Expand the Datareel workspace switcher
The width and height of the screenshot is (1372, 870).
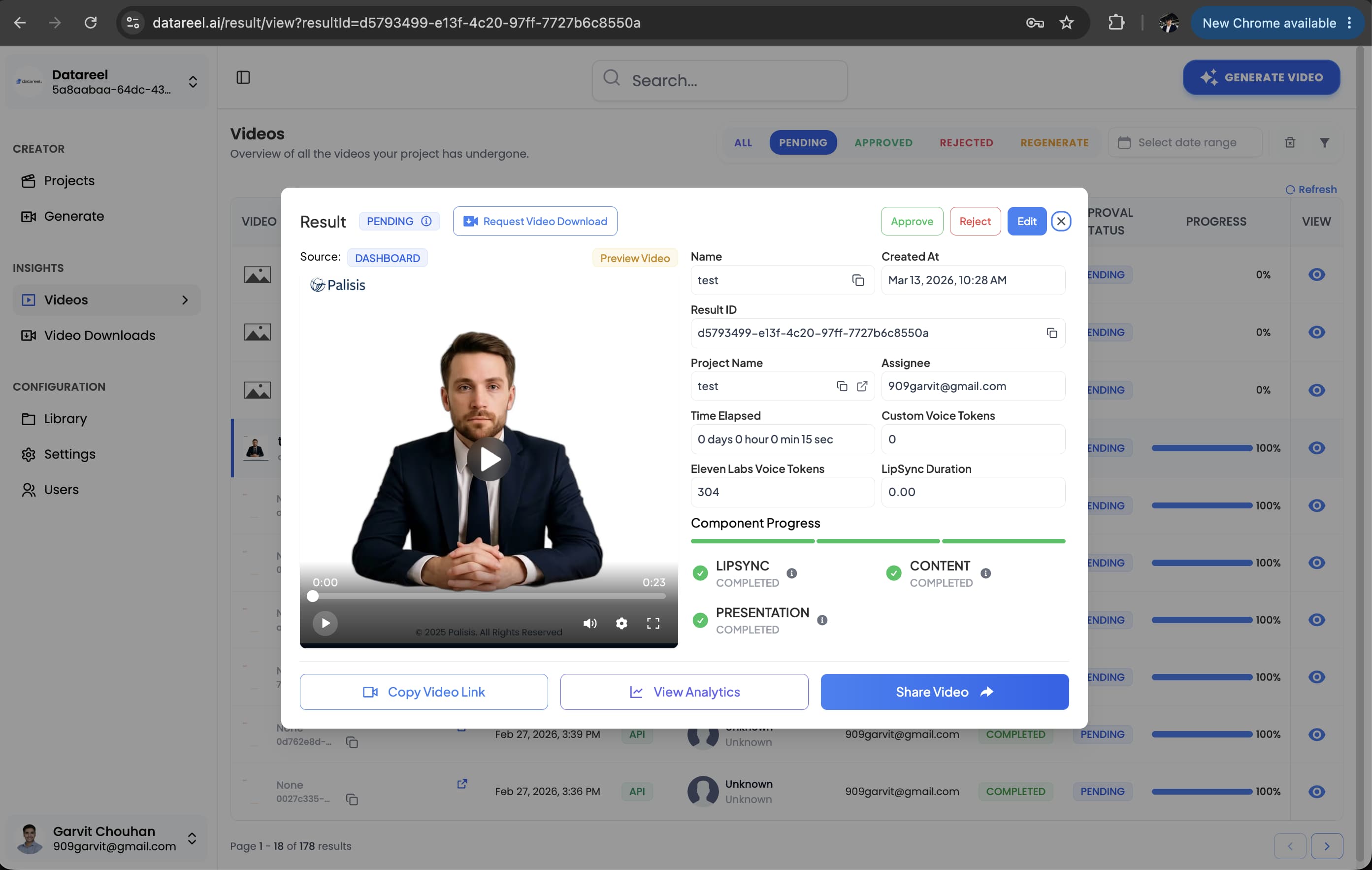pos(193,81)
